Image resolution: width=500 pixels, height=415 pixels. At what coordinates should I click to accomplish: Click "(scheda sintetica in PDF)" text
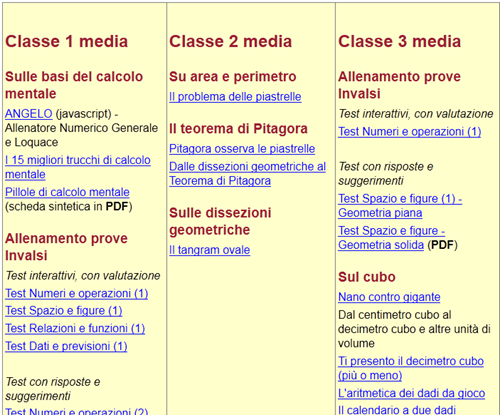pos(69,207)
